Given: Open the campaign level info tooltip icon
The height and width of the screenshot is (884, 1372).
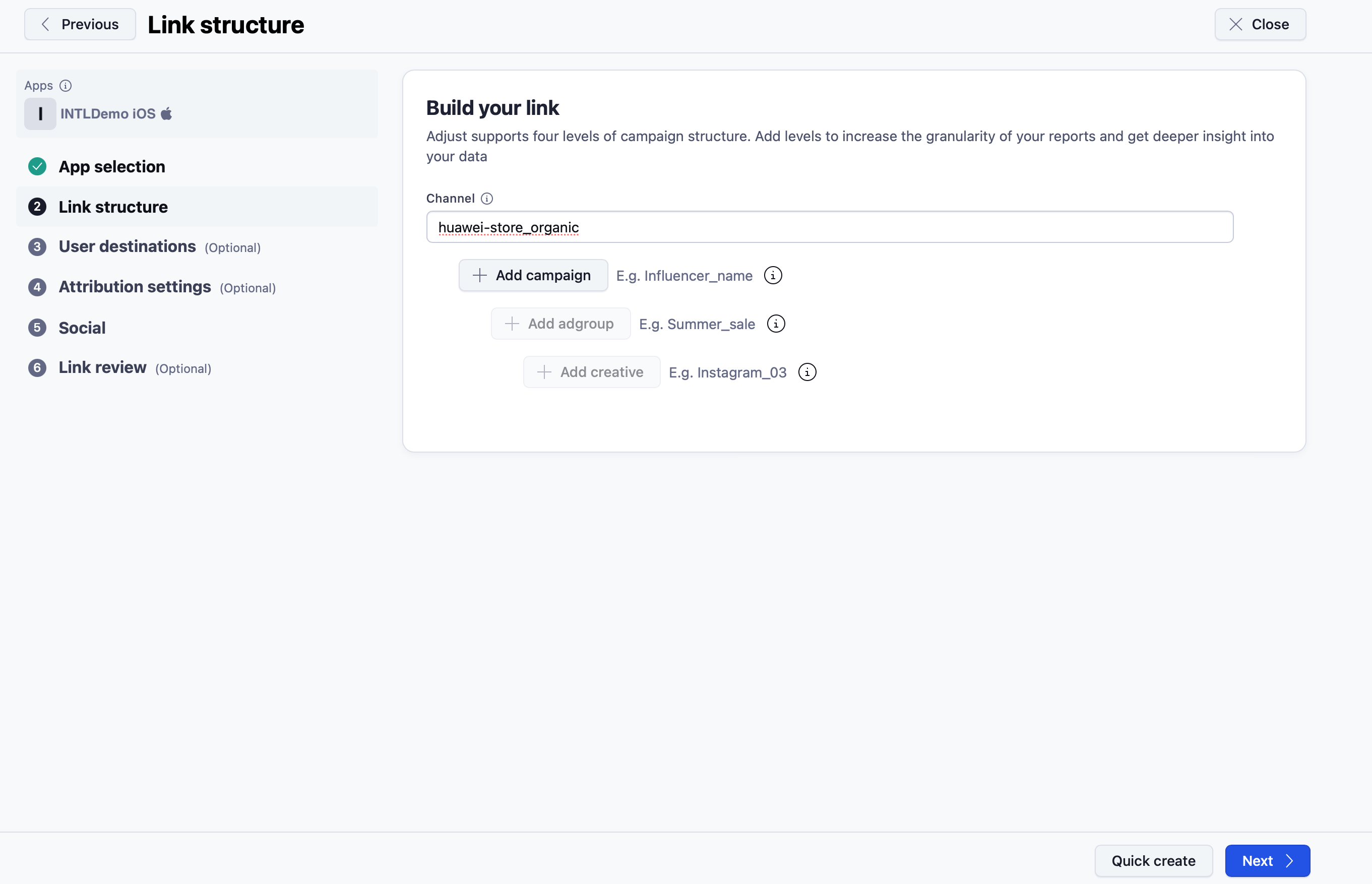Looking at the screenshot, I should (x=773, y=276).
